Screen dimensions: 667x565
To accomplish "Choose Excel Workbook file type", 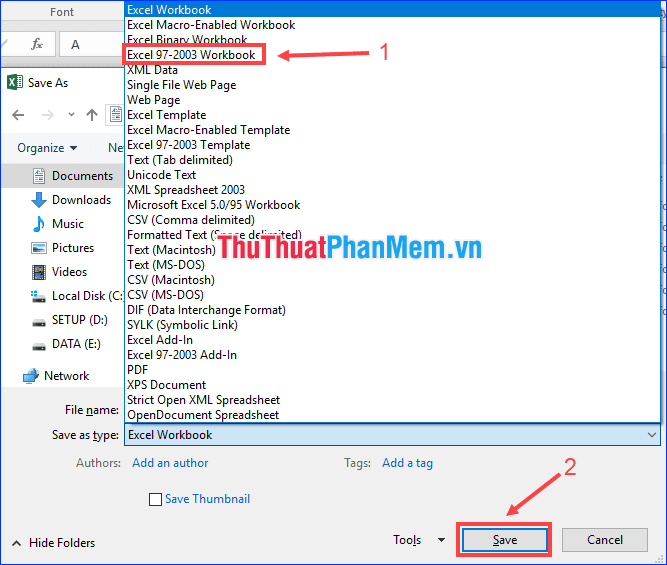I will point(392,9).
